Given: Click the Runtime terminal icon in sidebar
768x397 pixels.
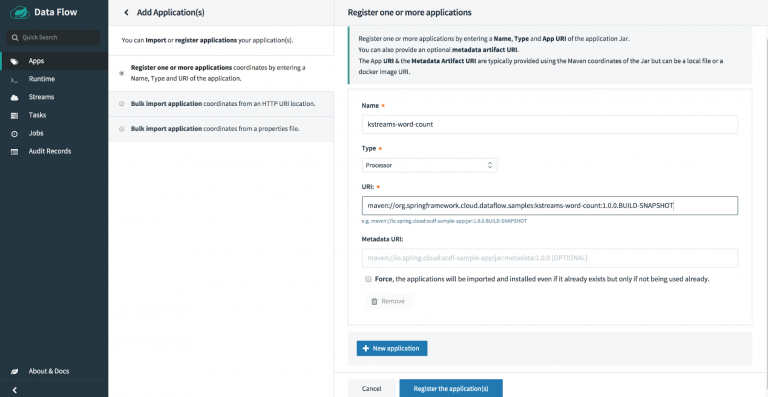Looking at the screenshot, I should 15,79.
